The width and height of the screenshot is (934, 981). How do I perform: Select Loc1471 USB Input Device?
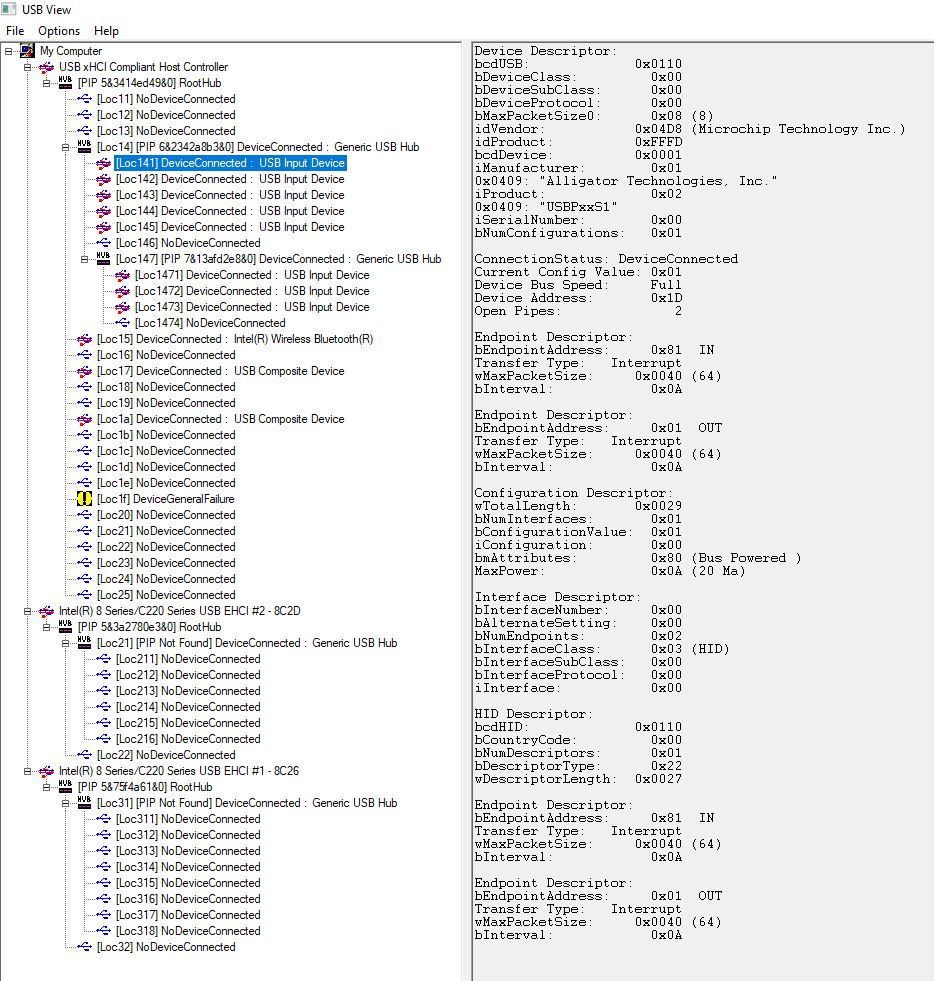[252, 275]
